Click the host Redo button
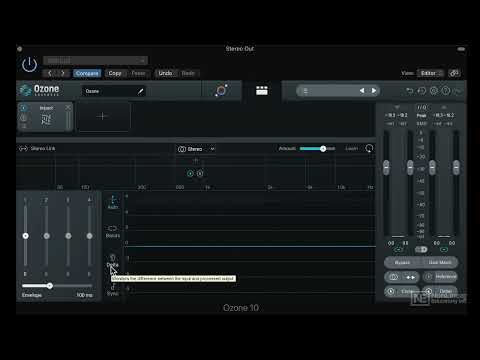 click(x=188, y=73)
